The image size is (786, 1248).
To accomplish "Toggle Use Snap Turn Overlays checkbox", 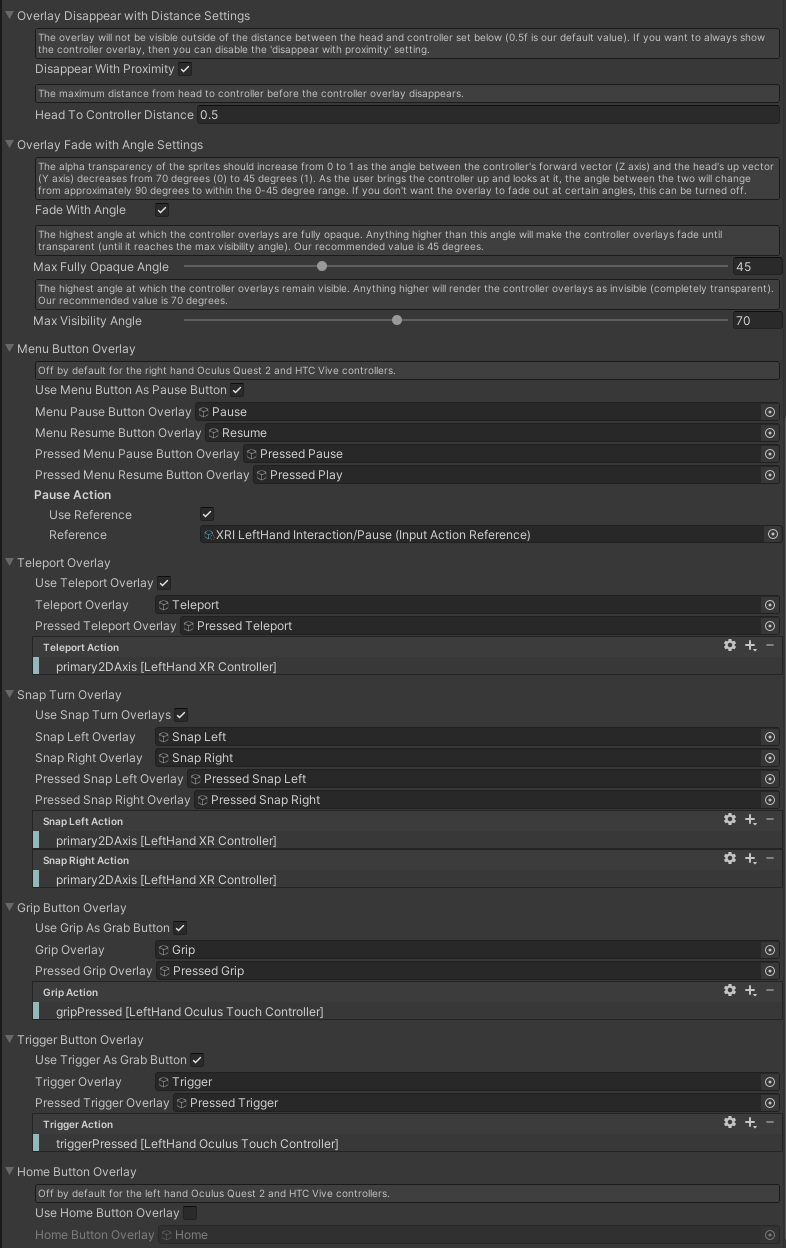I will (x=181, y=715).
